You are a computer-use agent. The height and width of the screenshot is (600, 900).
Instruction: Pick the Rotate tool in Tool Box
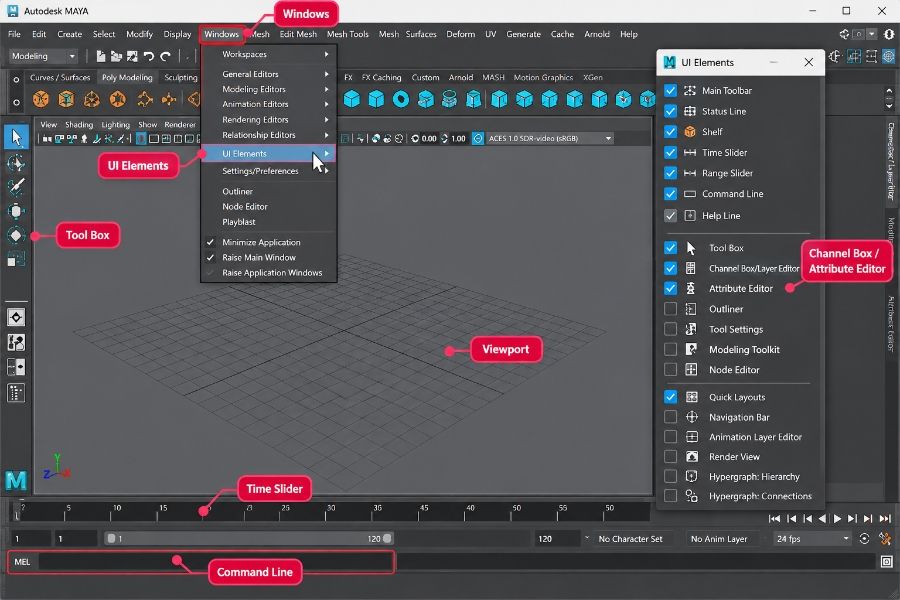click(x=16, y=235)
